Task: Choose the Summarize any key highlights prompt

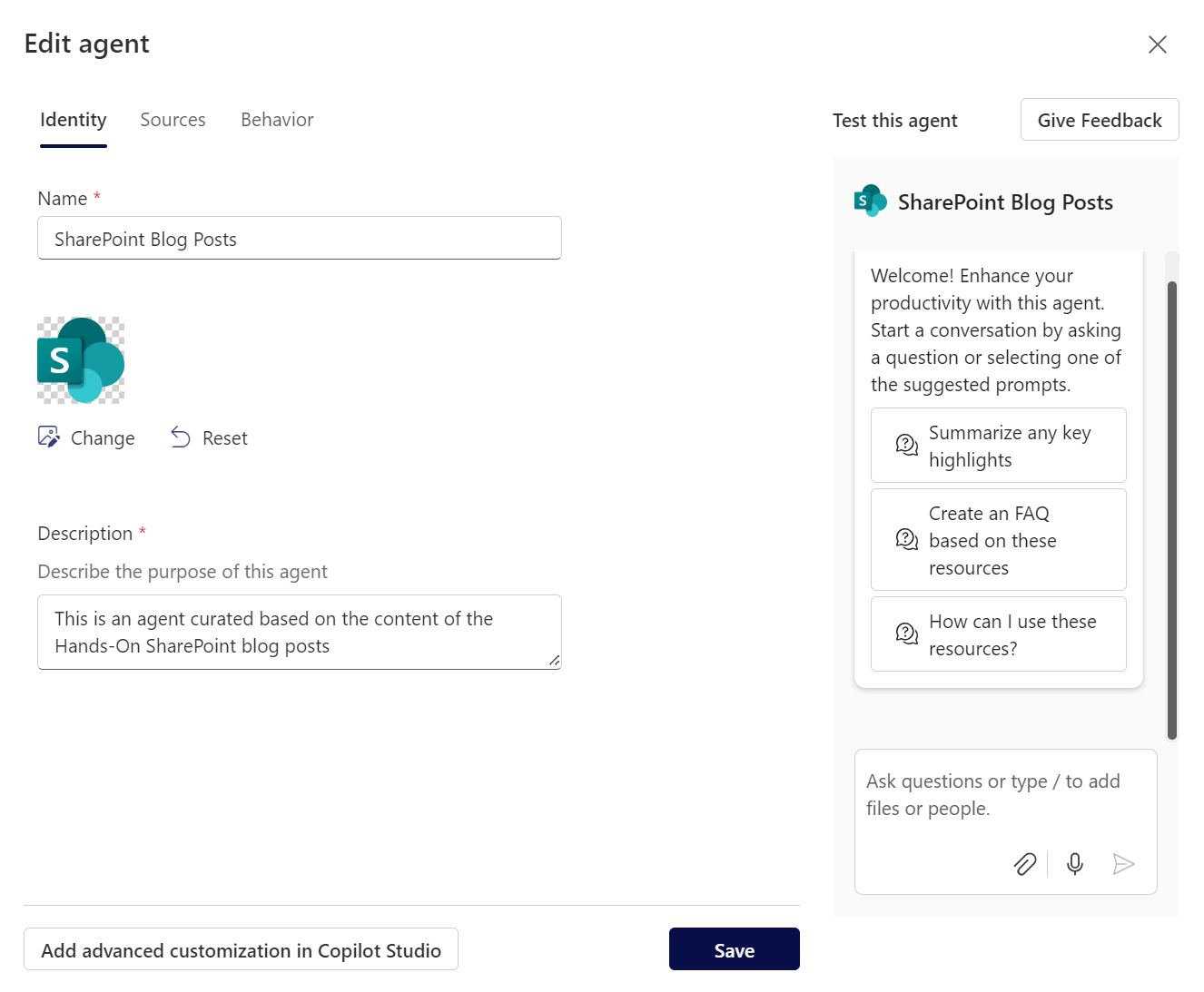Action: click(998, 446)
